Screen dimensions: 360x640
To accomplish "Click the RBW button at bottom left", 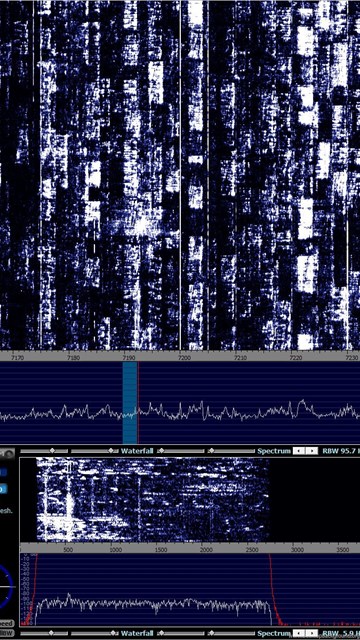I will (6, 633).
